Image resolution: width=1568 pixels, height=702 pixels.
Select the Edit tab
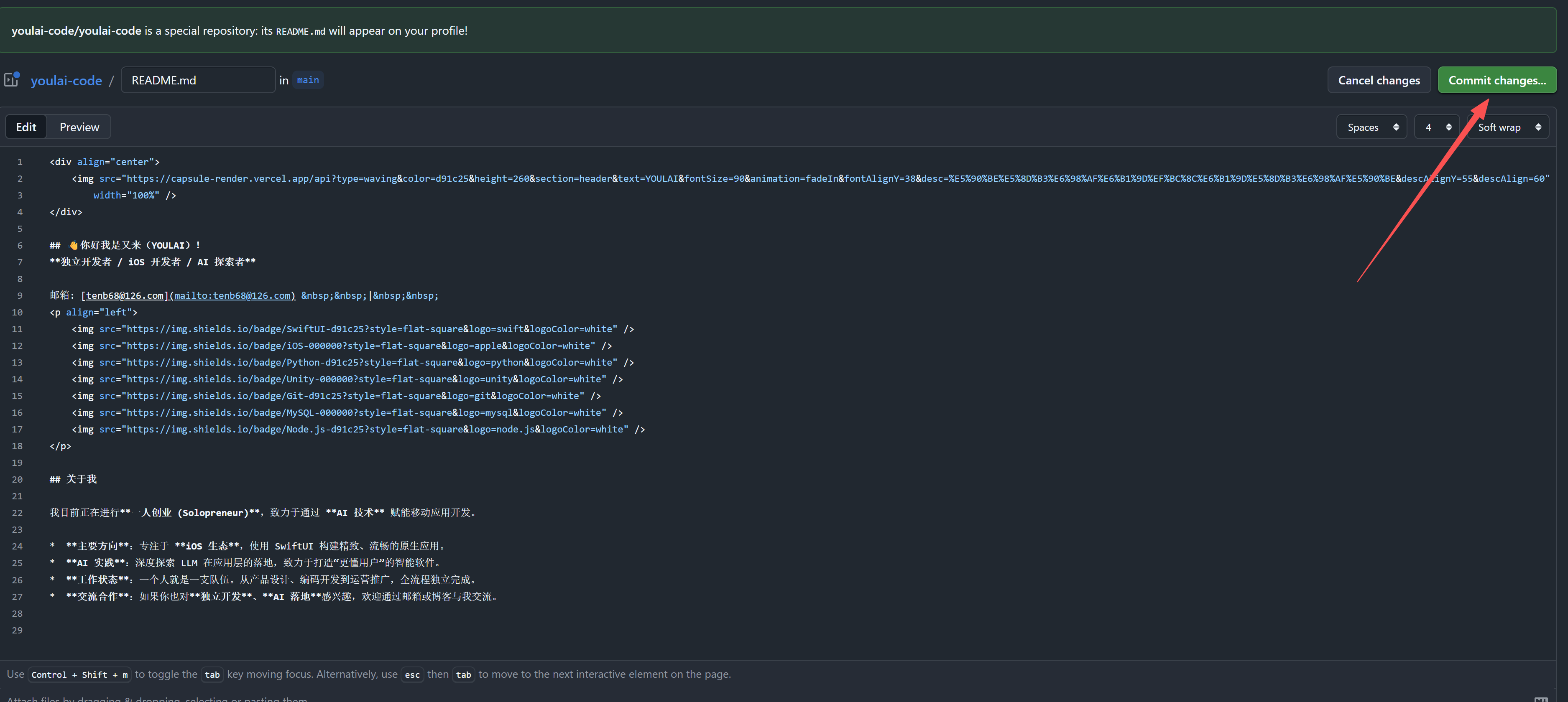coord(26,127)
